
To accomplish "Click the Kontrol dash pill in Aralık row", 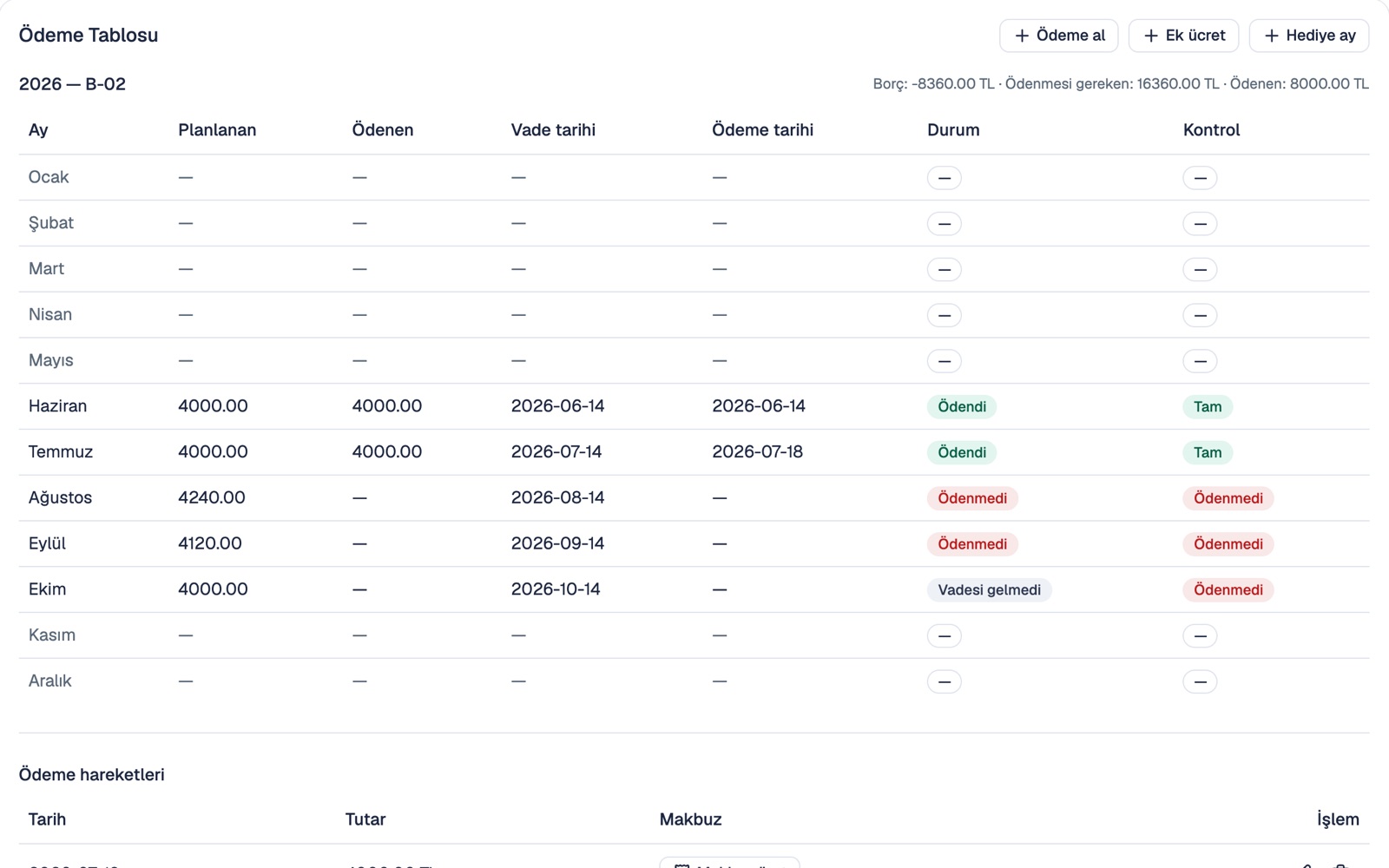I will (x=1200, y=681).
